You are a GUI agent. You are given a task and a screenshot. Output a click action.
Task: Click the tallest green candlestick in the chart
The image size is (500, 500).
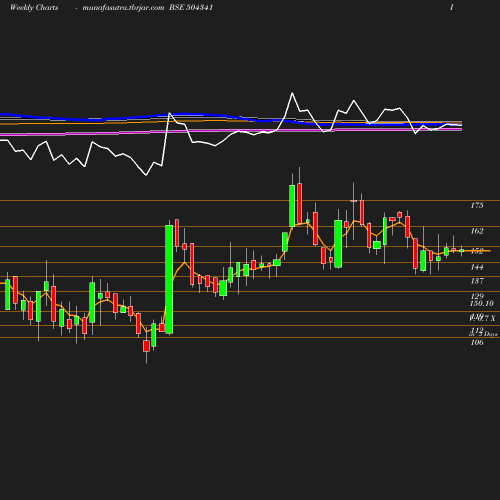169,279
